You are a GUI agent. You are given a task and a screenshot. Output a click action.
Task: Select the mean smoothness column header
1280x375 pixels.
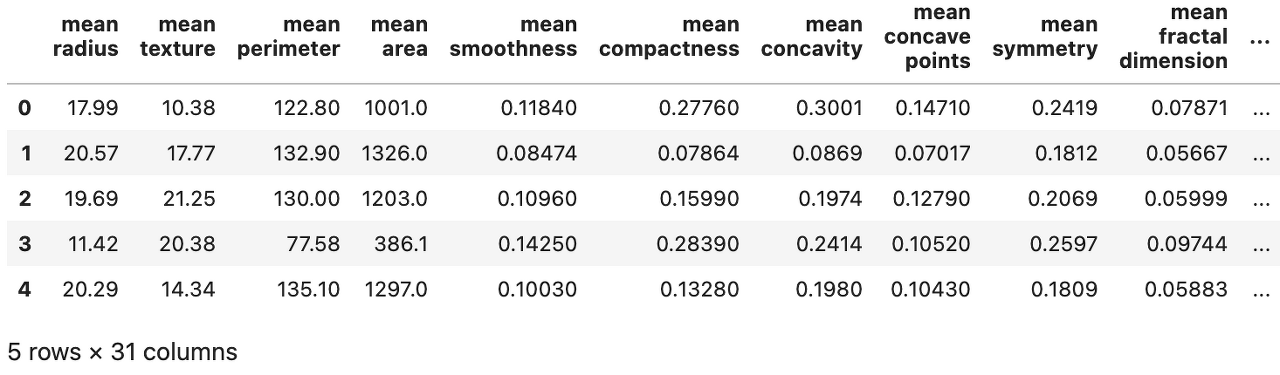coord(513,36)
